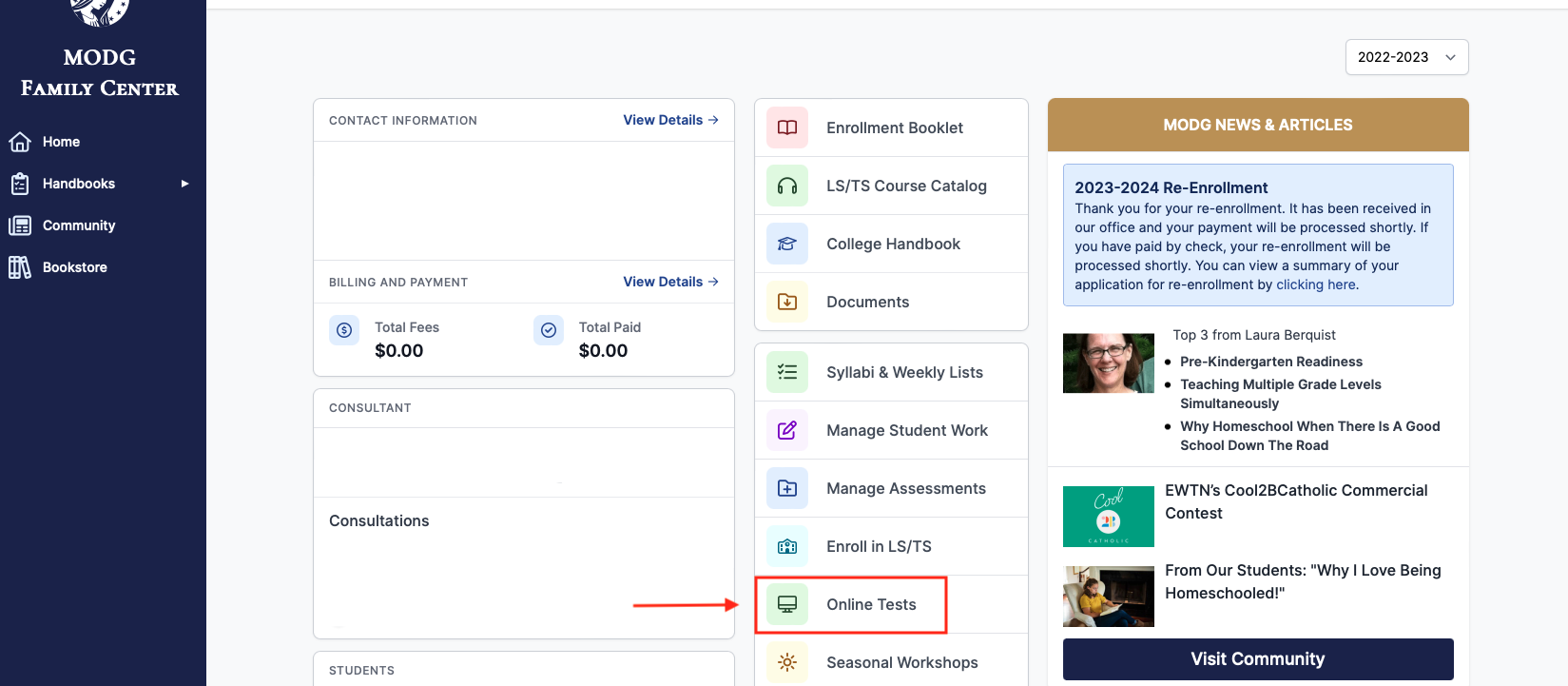Viewport: 1568px width, 686px height.
Task: Click the Online Tests monitor icon
Action: click(787, 604)
